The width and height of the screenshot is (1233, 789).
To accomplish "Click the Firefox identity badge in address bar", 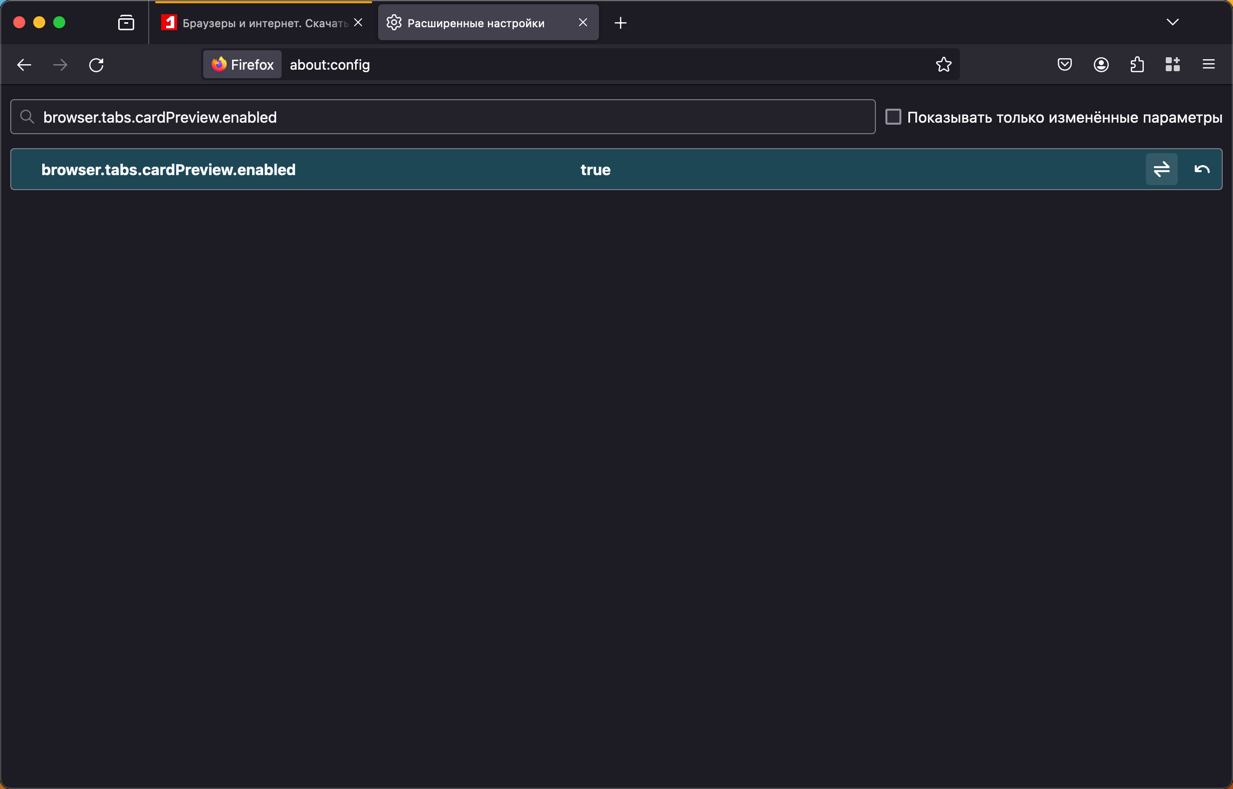I will click(242, 65).
